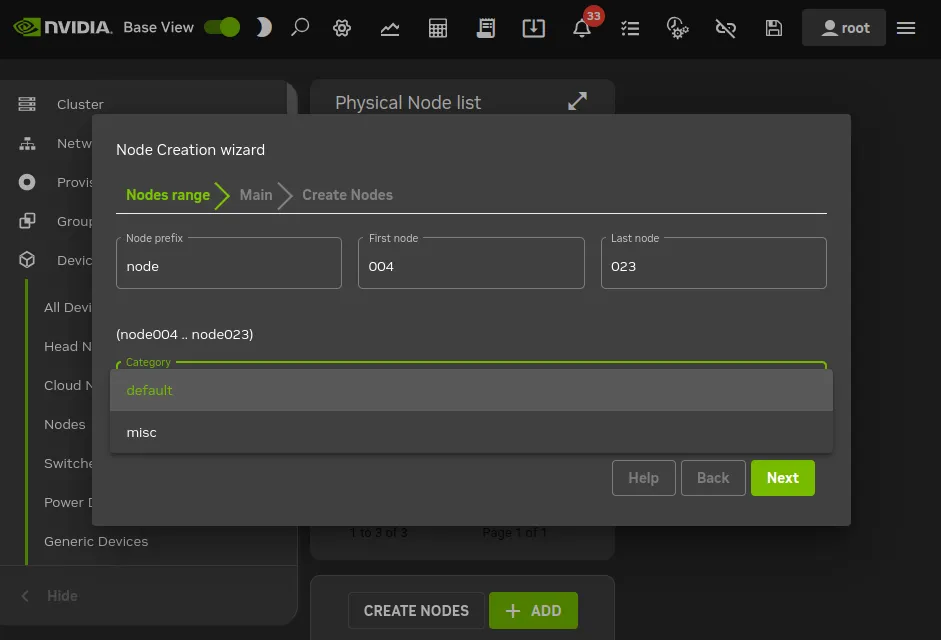Click the First node field
941x640 pixels.
point(471,263)
